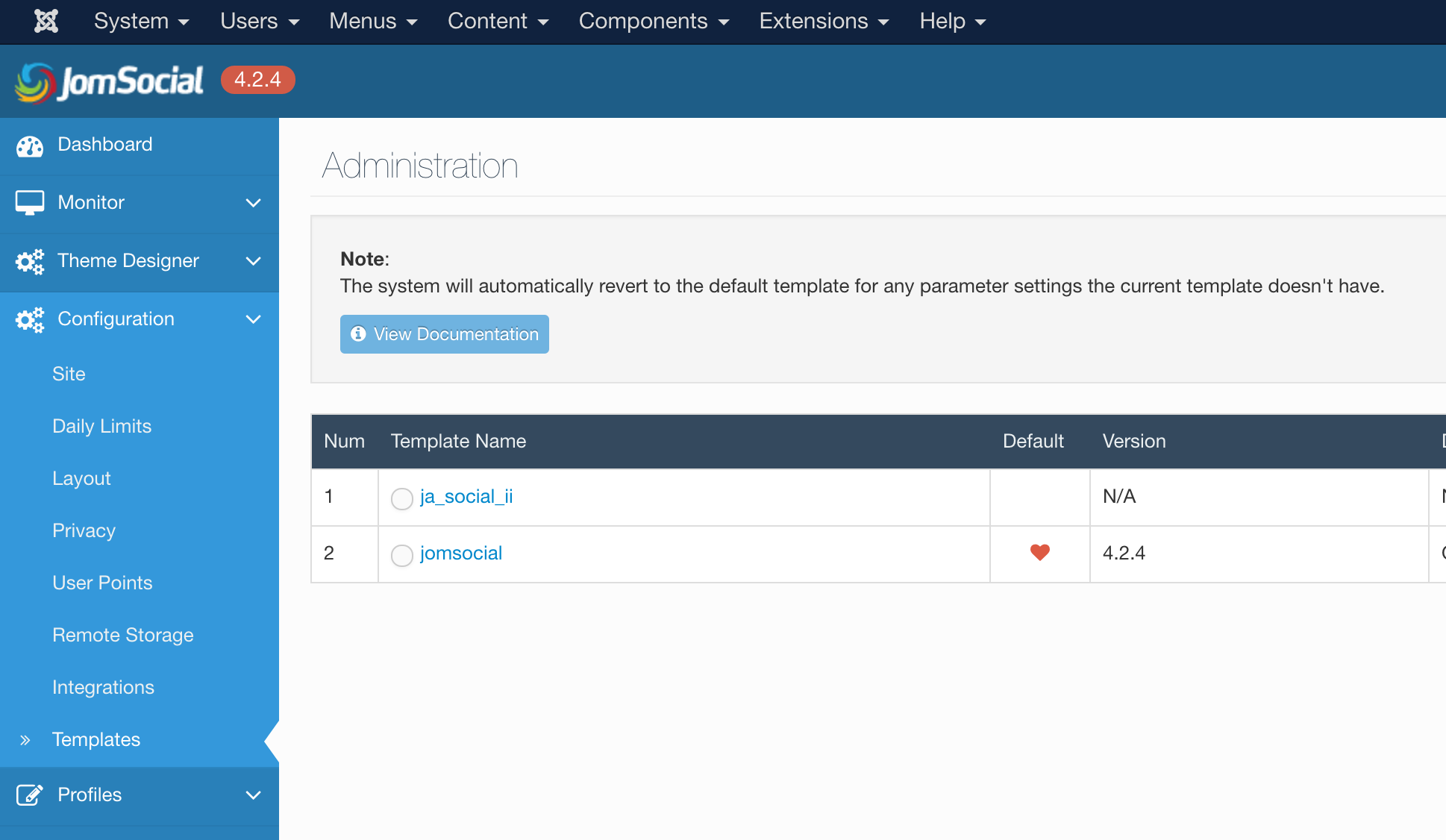
Task: Click the Configuration sidebar label
Action: 116,319
